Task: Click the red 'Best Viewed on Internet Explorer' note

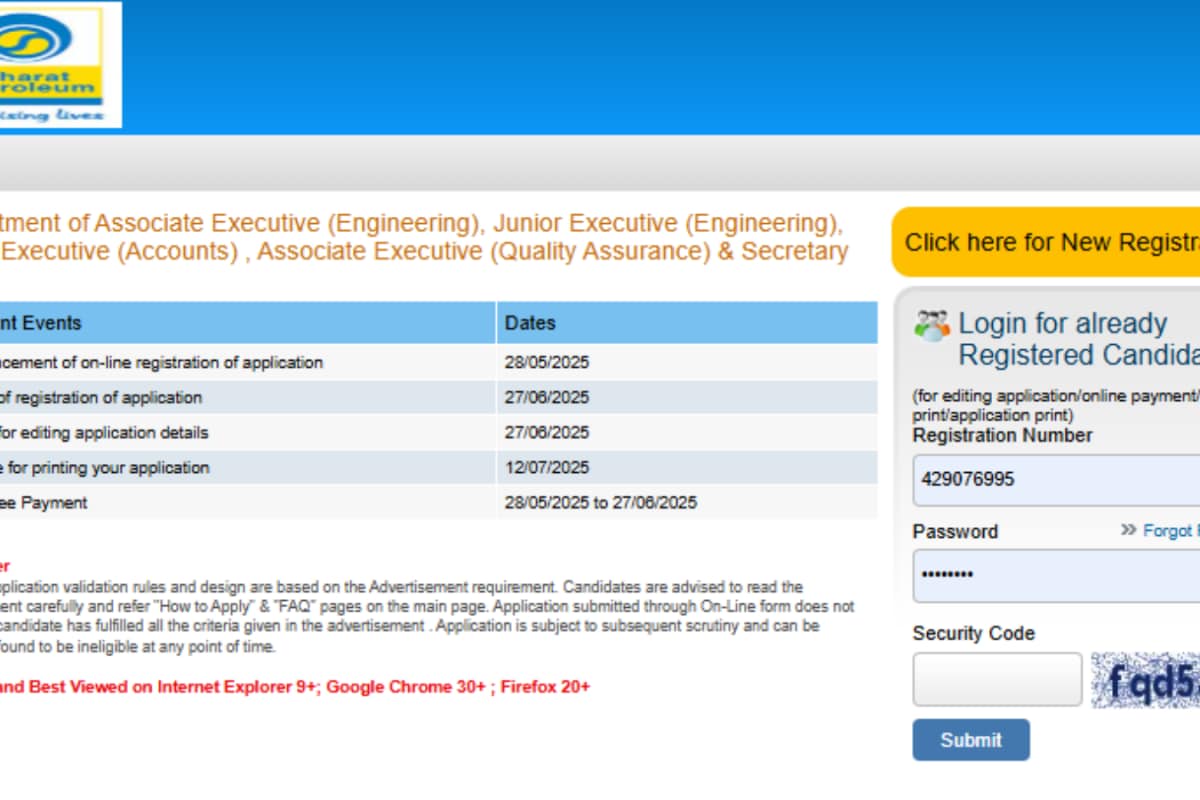Action: pos(295,686)
